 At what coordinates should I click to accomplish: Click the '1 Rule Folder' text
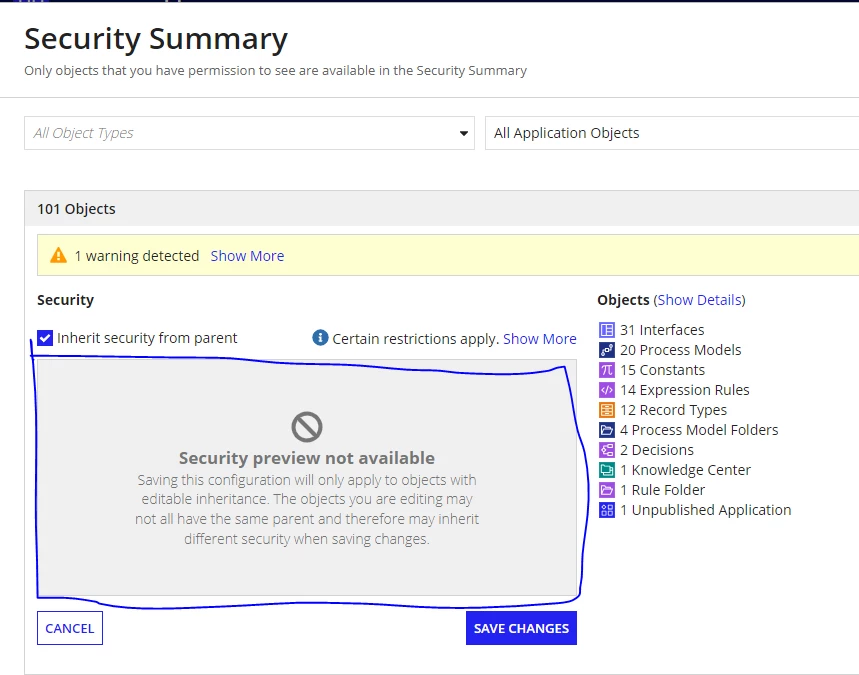coord(662,490)
